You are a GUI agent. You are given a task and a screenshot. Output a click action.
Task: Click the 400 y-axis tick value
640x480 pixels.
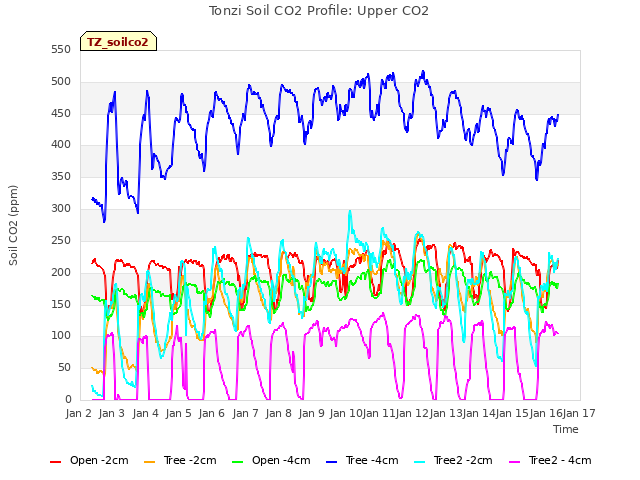pyautogui.click(x=61, y=144)
